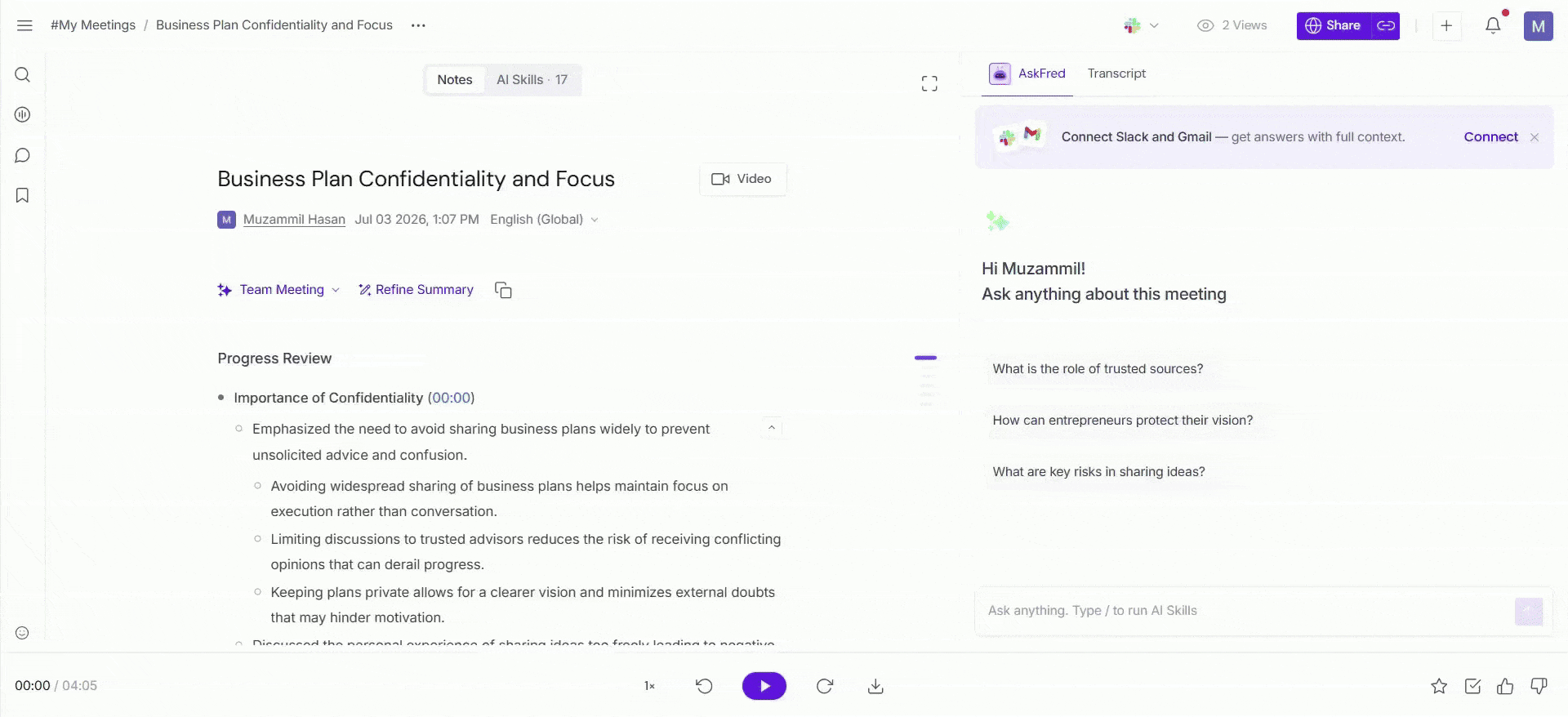Viewport: 1568px width, 717px height.
Task: Open the hamburger navigation menu
Action: (x=24, y=25)
